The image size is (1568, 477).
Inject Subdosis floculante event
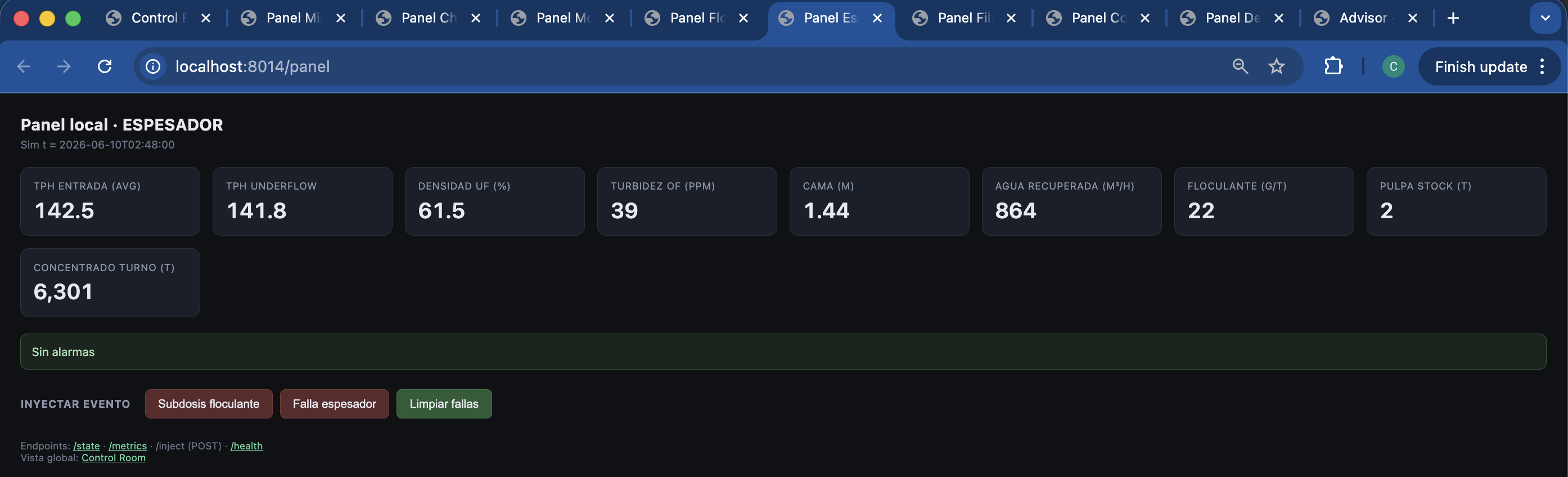tap(208, 404)
